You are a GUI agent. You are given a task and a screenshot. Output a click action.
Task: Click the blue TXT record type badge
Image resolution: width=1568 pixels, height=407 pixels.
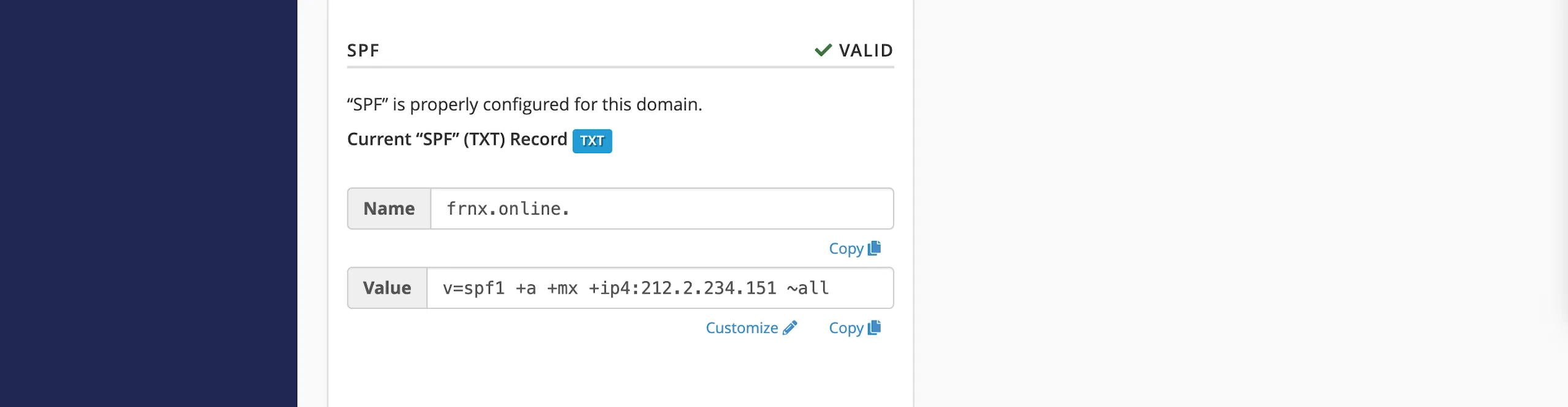[592, 140]
